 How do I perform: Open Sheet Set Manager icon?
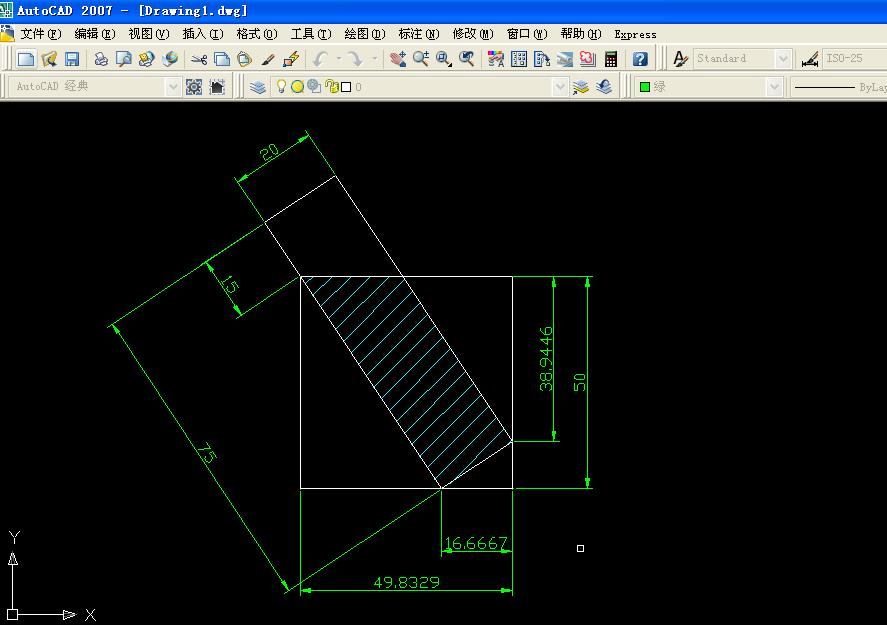tap(565, 59)
